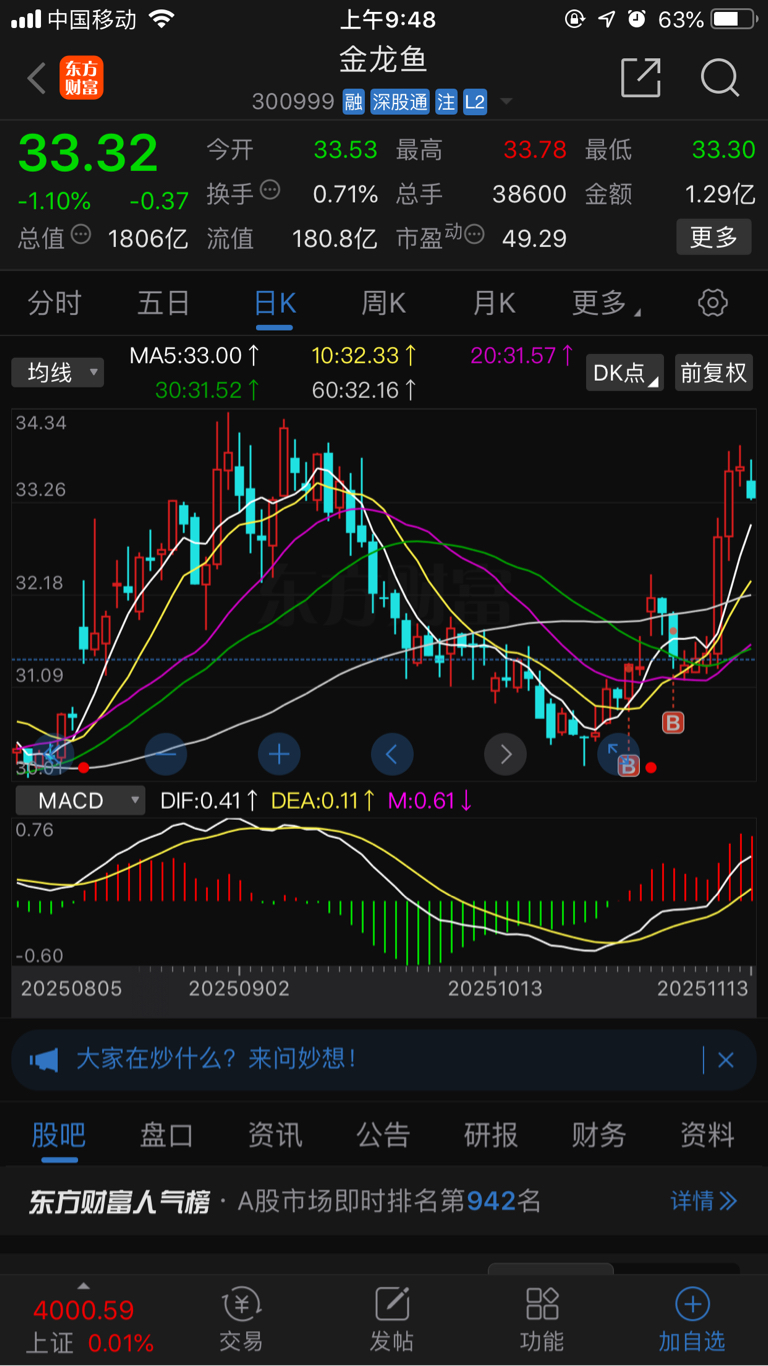Close the 妙想 banner
This screenshot has width=768, height=1366.
[x=726, y=1060]
